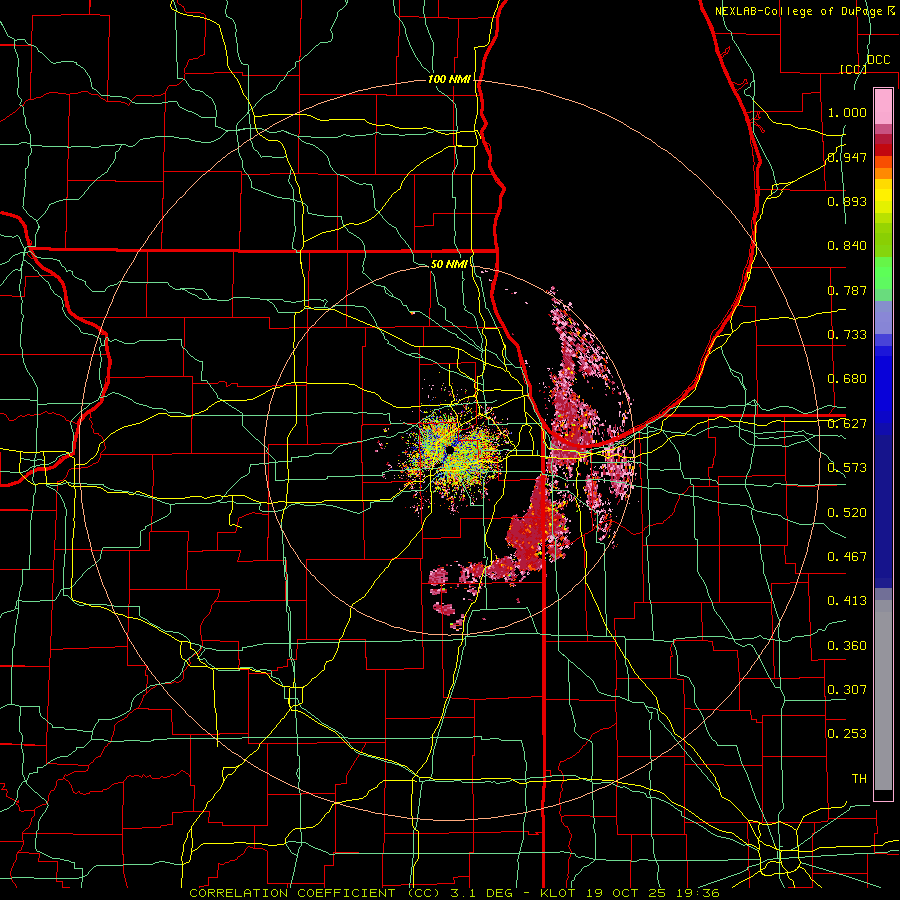Click the KLOT radar site identifier
900x900 pixels.
click(558, 893)
